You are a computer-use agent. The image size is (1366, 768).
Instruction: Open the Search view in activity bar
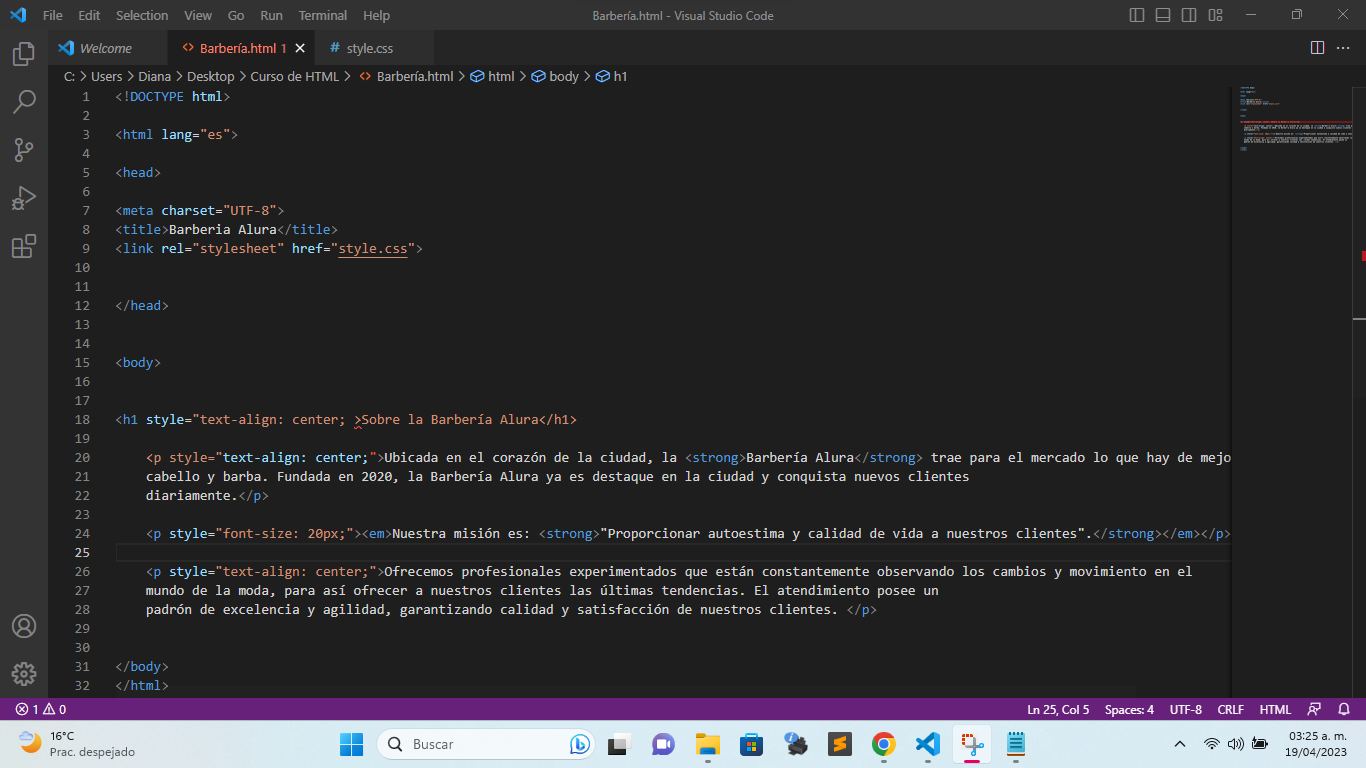24,102
